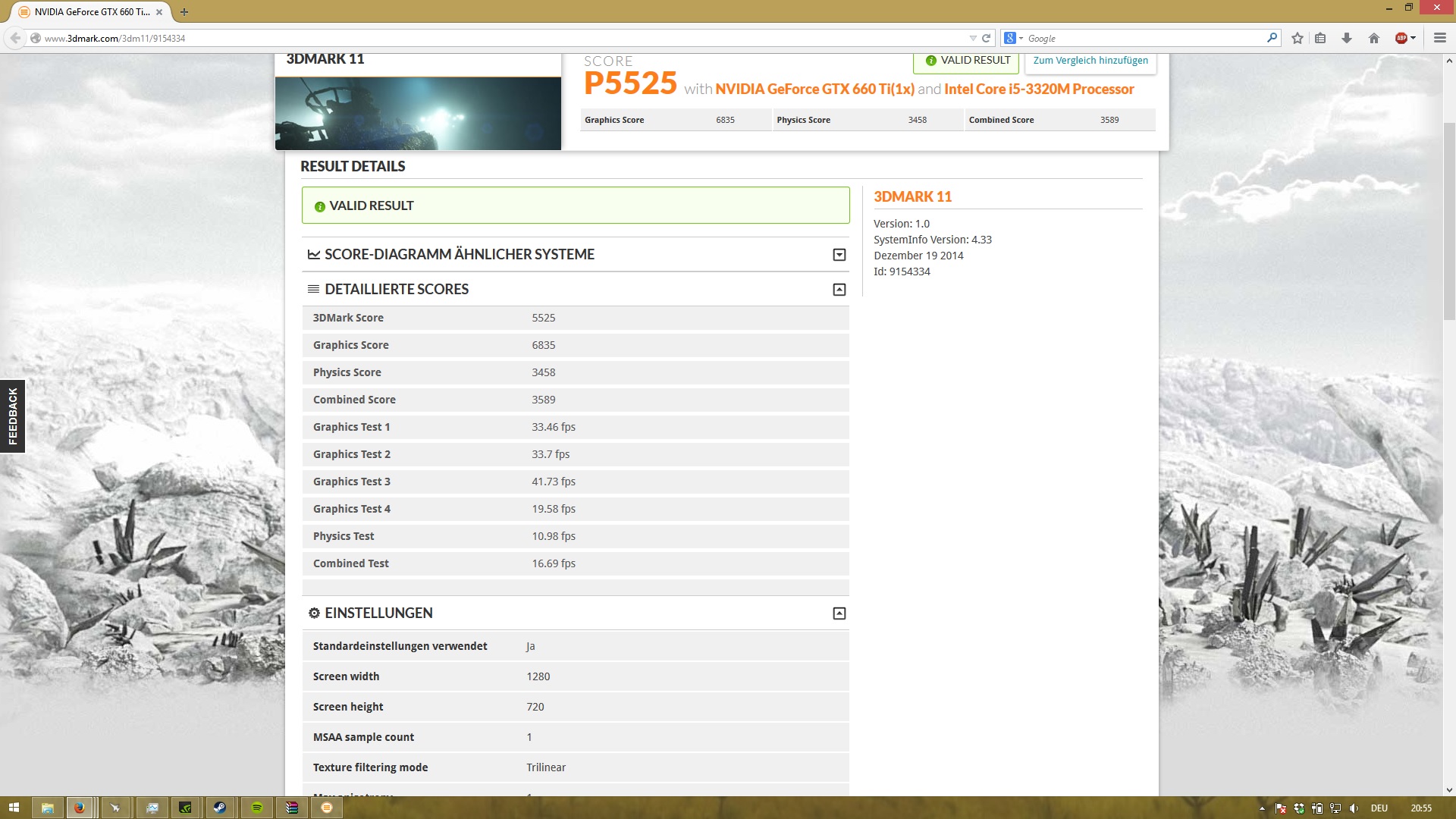Expand Score-Diagramm ähnlicher Systeme section

pos(839,255)
